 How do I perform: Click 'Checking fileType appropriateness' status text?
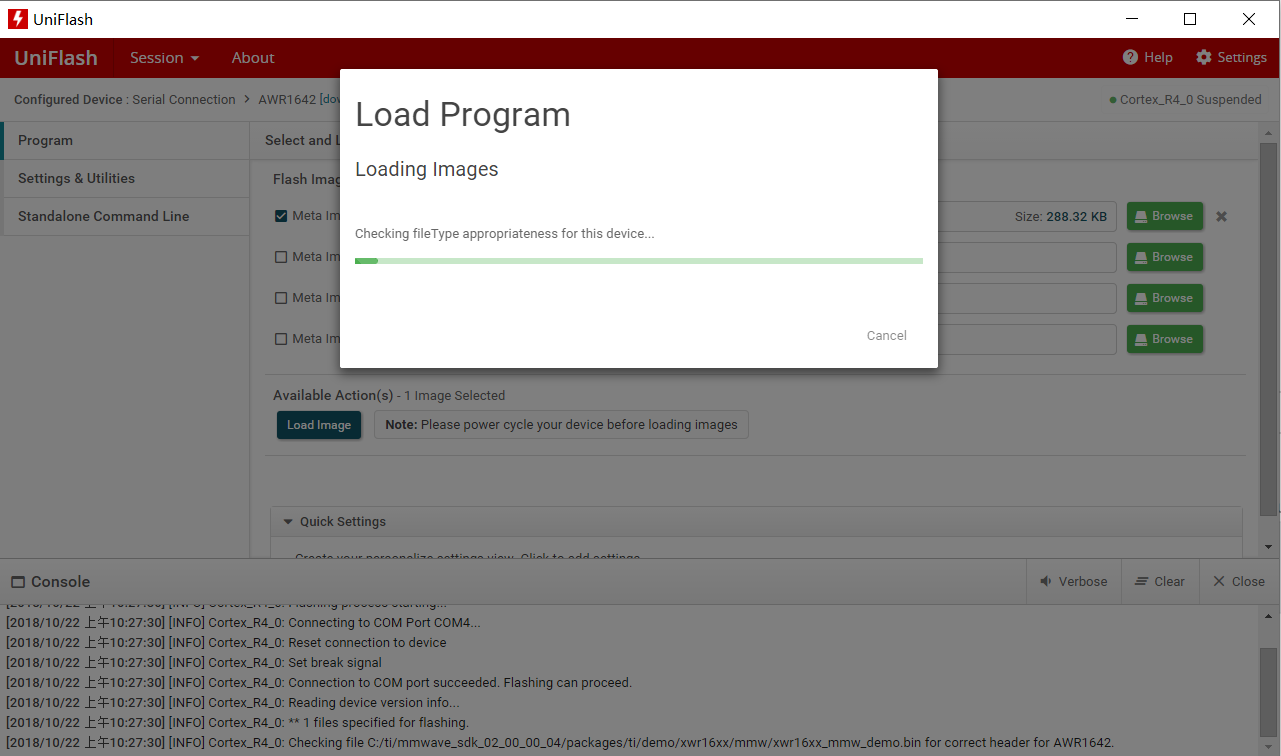pos(505,234)
